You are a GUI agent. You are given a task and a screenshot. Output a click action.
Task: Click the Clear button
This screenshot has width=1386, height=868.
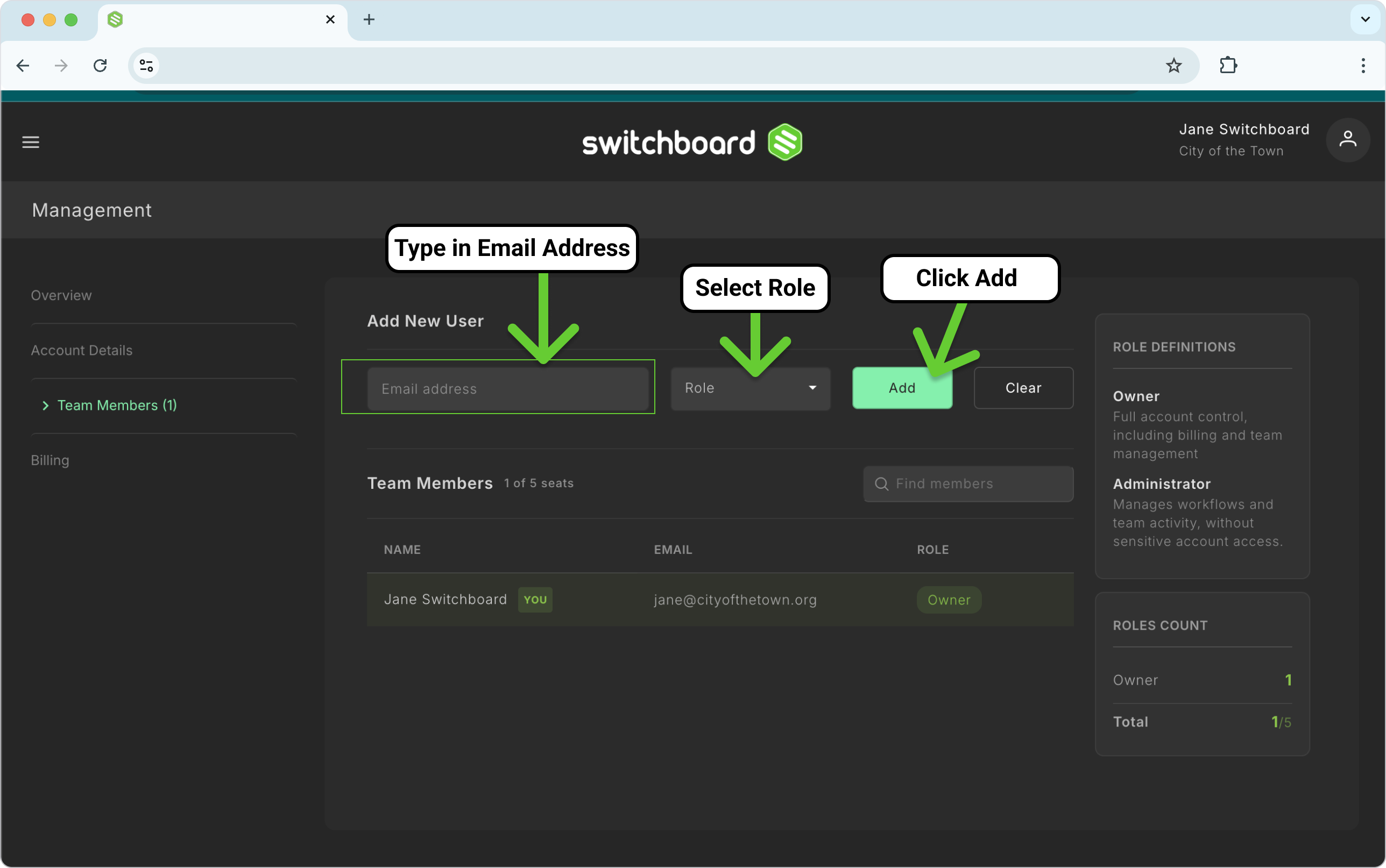click(1023, 388)
